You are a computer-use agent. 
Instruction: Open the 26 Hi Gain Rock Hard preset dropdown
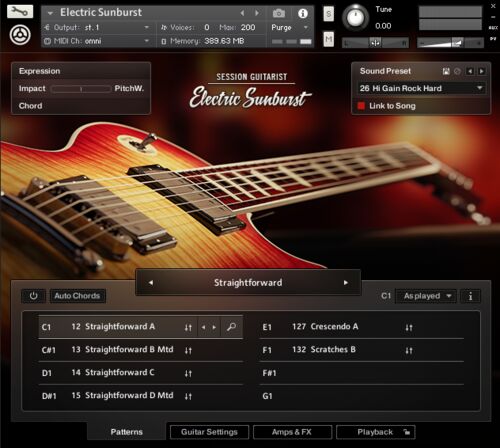(x=421, y=88)
